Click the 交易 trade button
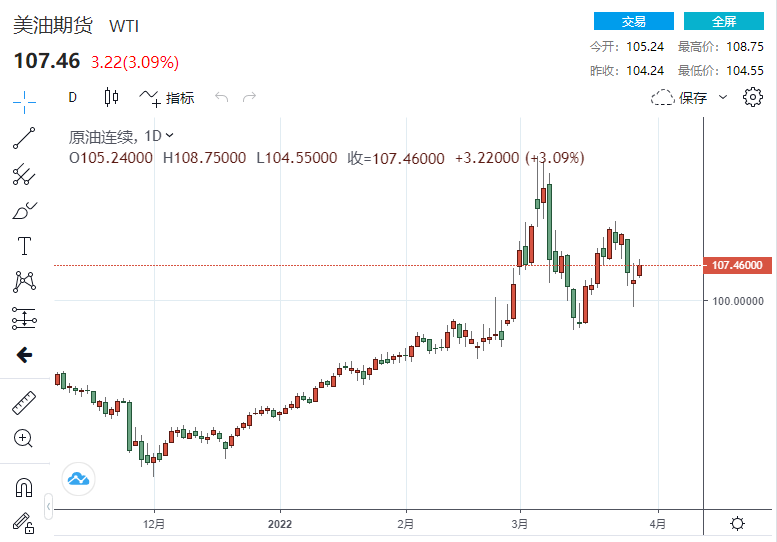 [x=633, y=21]
